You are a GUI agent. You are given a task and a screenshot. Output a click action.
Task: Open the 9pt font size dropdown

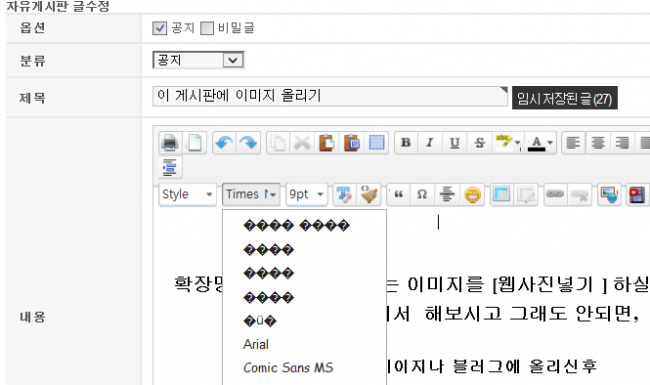pos(306,194)
